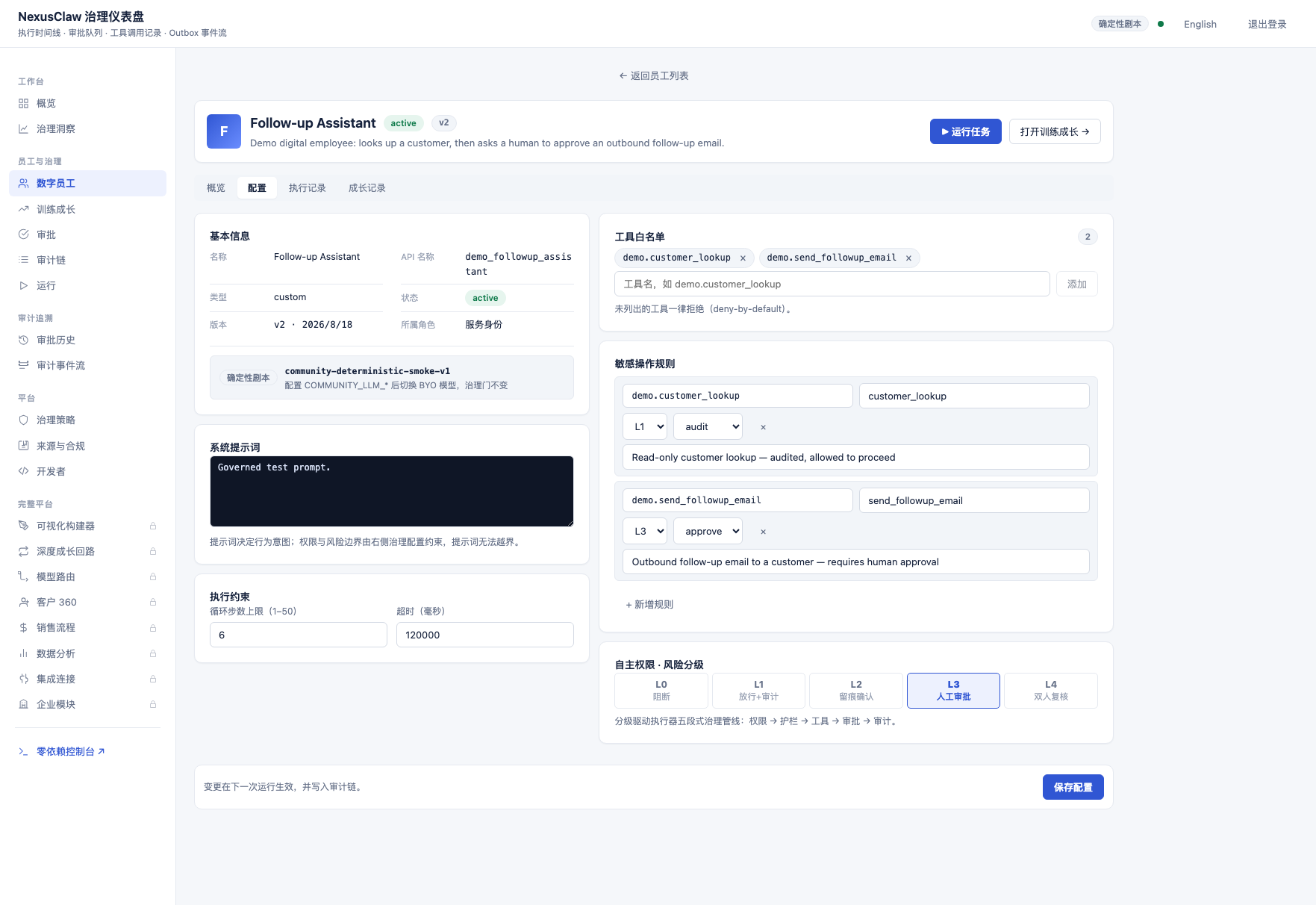Click the demo.customer_lookup rule tool field
This screenshot has height=905, width=1316.
[737, 396]
